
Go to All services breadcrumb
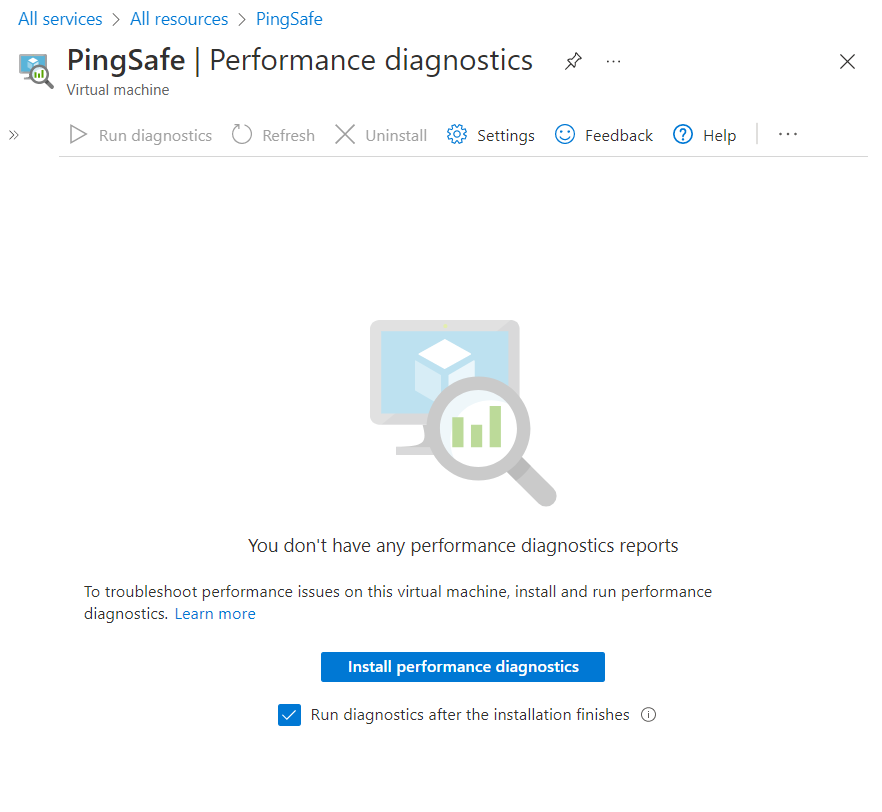(x=60, y=19)
